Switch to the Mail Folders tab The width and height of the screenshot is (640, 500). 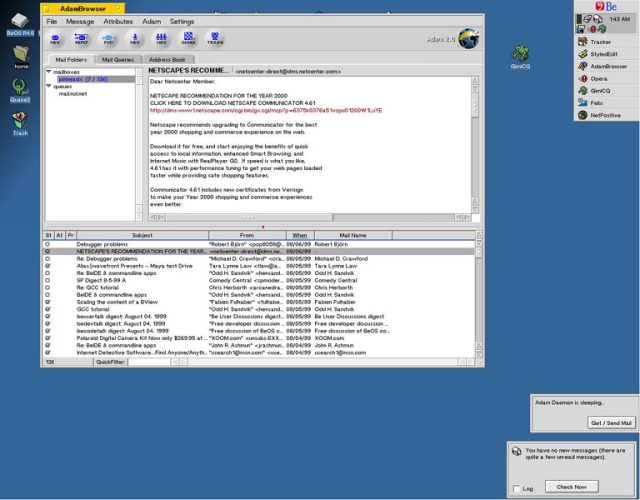pyautogui.click(x=71, y=60)
